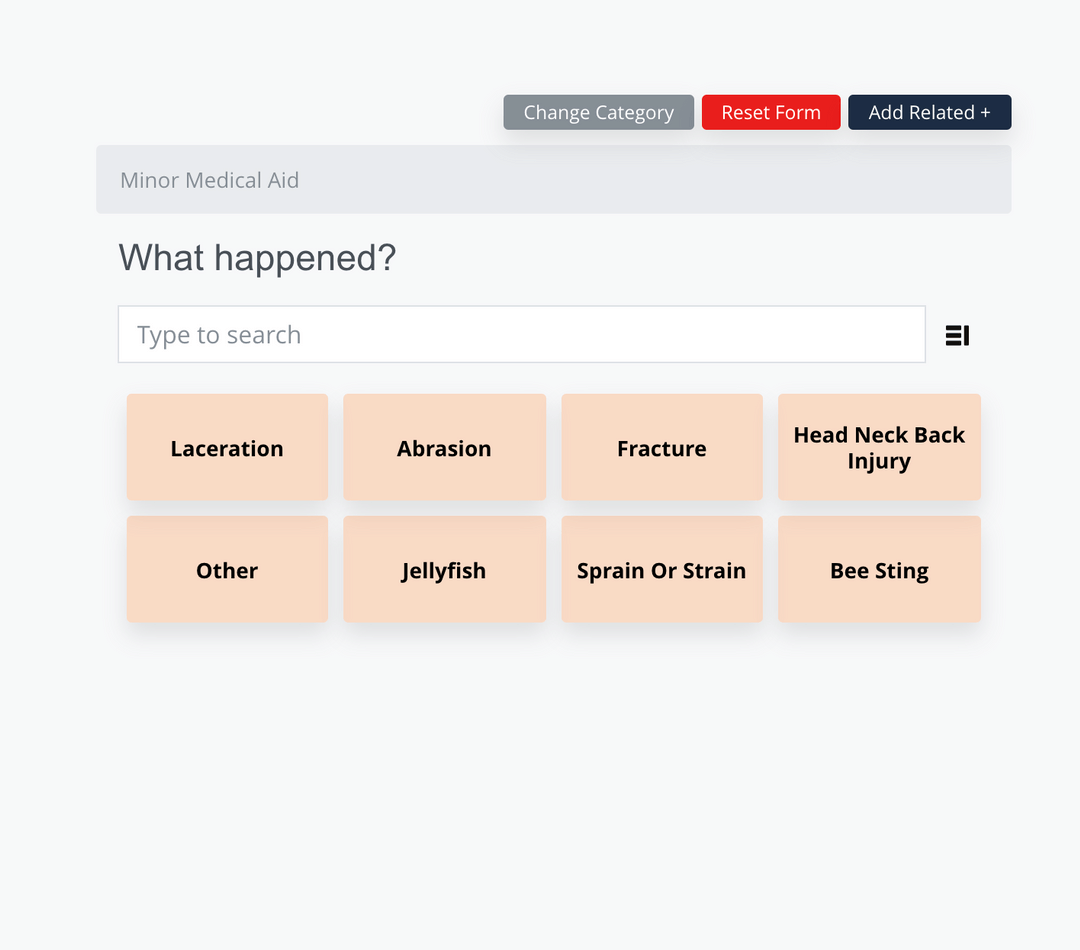Reset the form with Reset Form

point(771,112)
